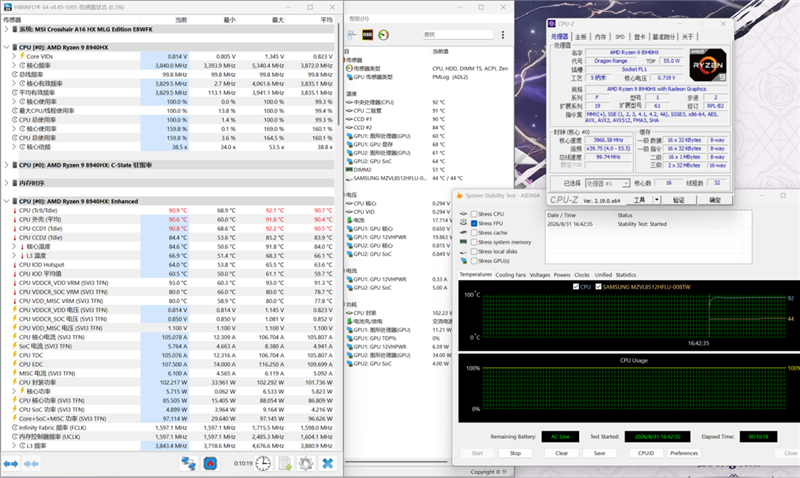Switch to the memory tab in CPU-Z
Viewport: 800px width, 478px height.
point(601,37)
